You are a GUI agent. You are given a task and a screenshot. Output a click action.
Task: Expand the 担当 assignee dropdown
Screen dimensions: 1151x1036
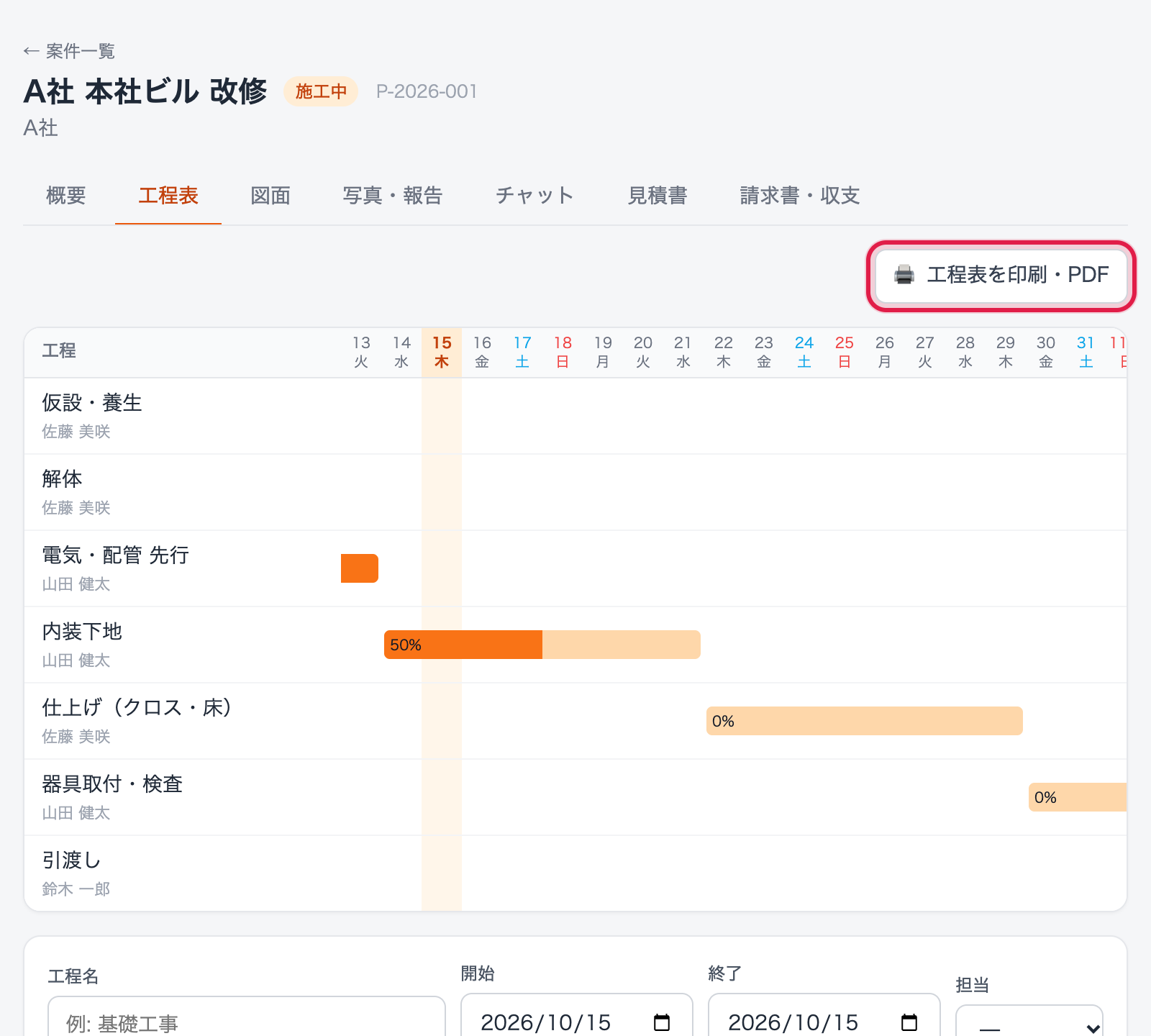coord(1029,1022)
